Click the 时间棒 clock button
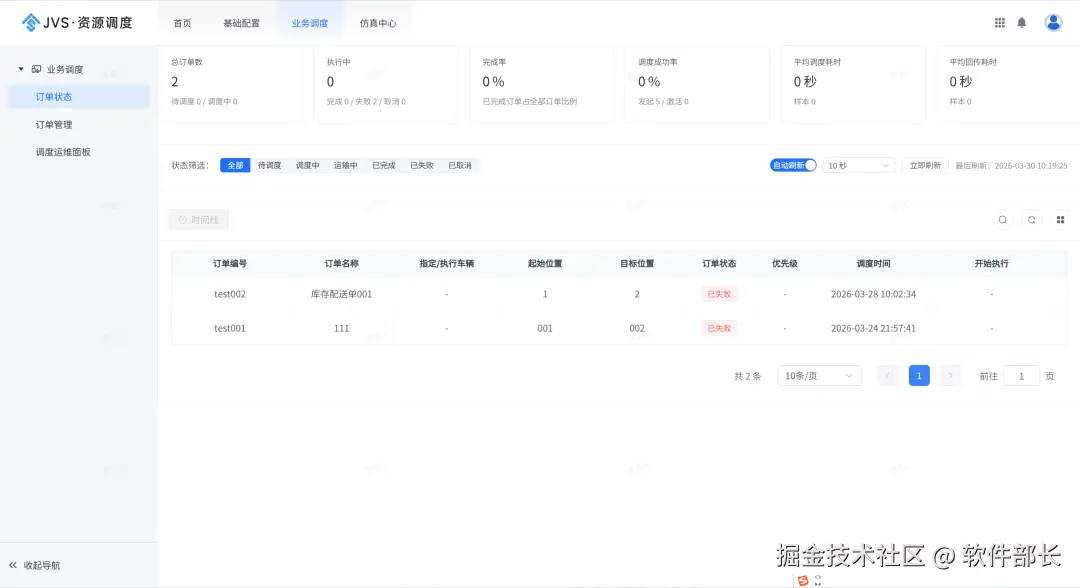This screenshot has height=588, width=1080. click(x=198, y=219)
